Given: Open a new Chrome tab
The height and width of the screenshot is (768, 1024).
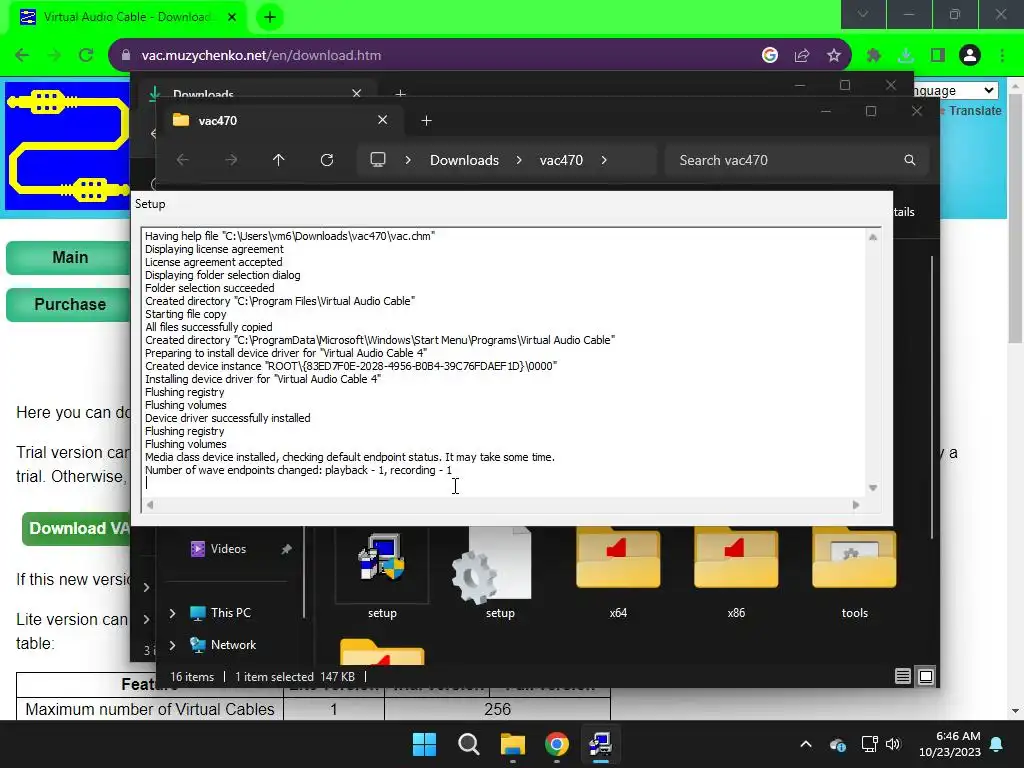Looking at the screenshot, I should tap(270, 17).
